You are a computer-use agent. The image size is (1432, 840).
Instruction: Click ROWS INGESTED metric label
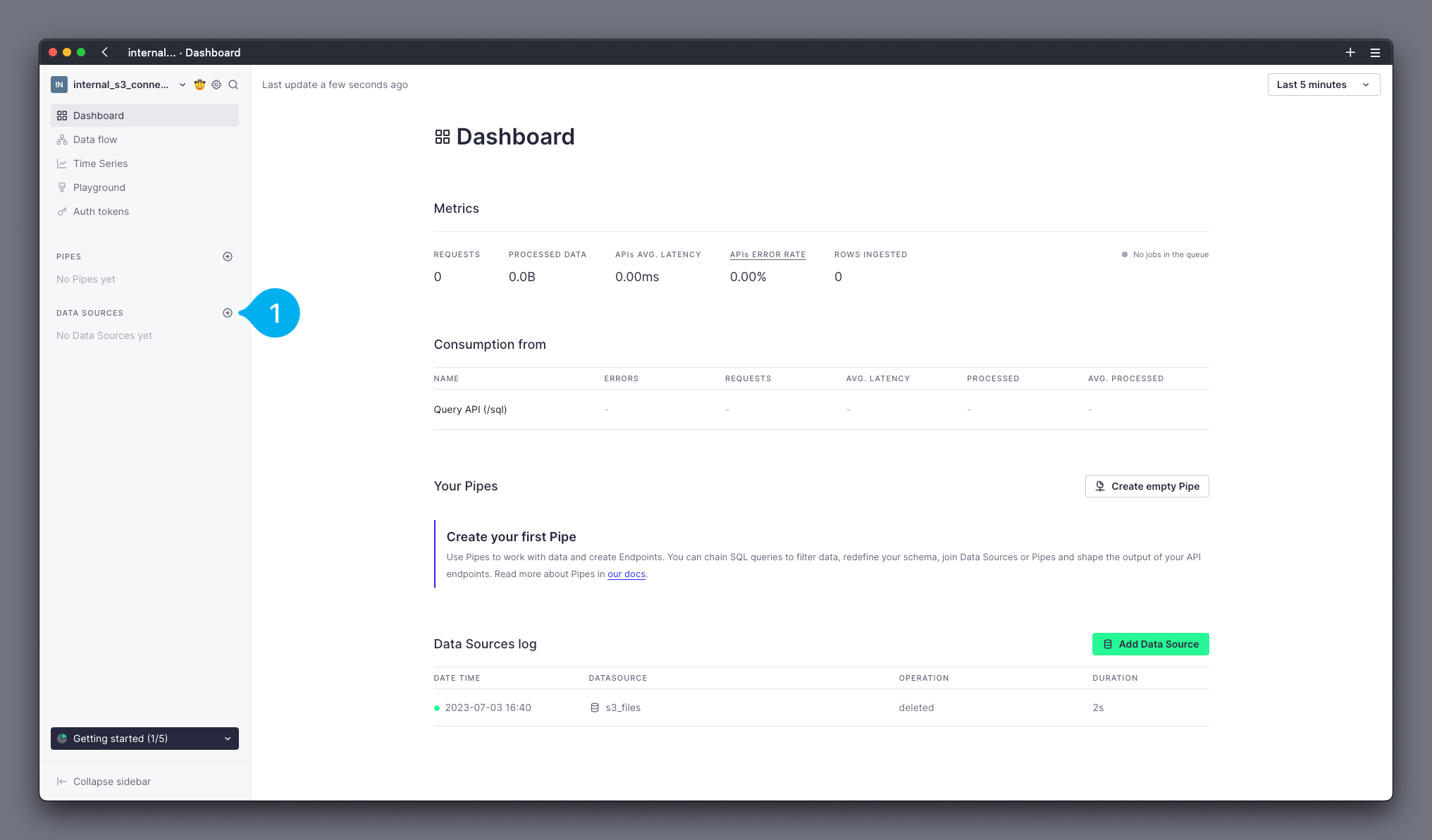[870, 254]
